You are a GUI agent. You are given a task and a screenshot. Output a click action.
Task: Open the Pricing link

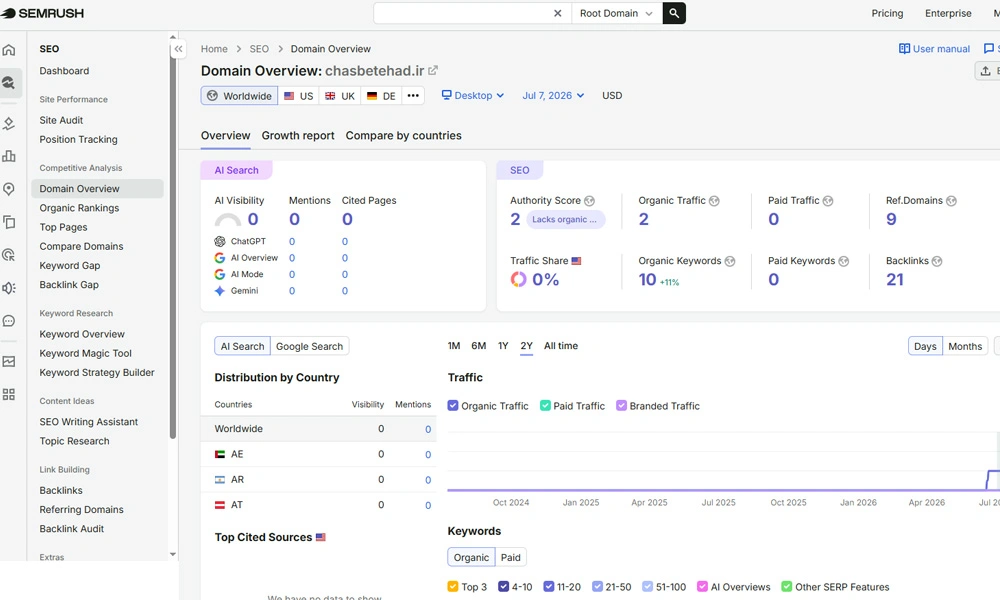tap(887, 13)
